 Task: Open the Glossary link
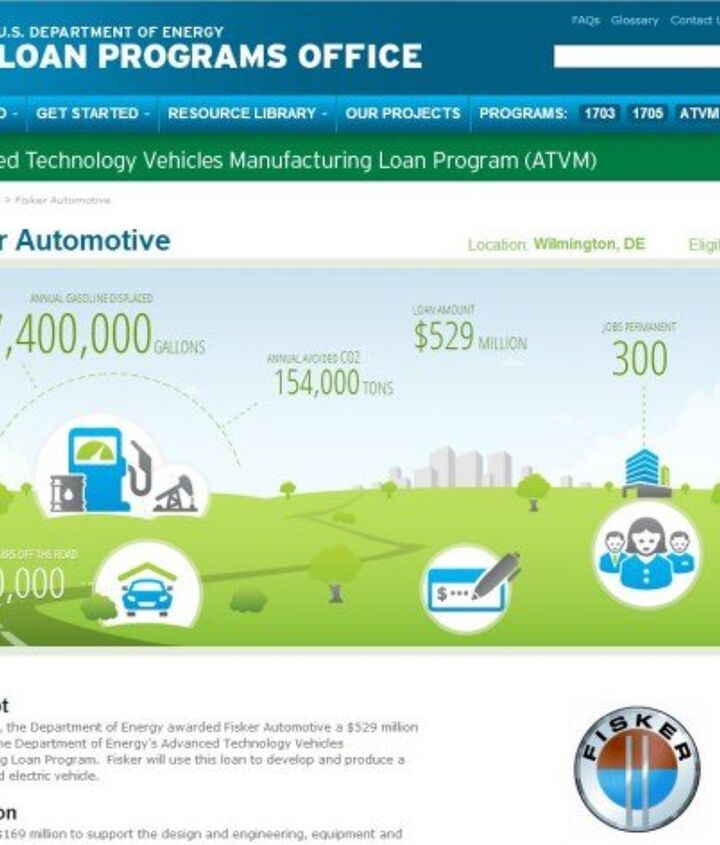[635, 20]
